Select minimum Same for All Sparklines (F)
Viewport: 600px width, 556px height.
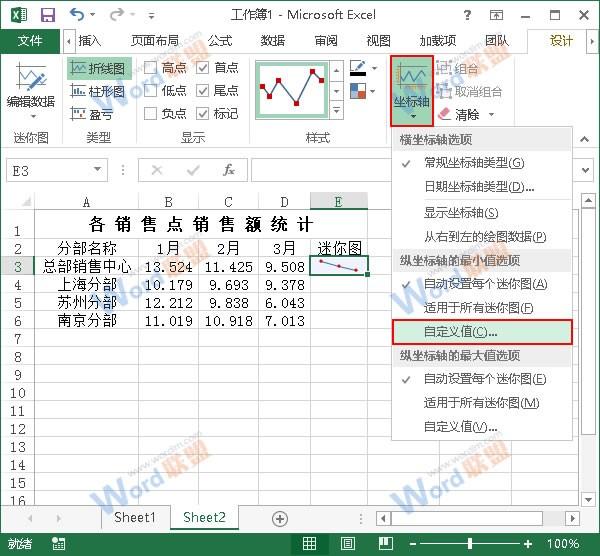coord(482,308)
